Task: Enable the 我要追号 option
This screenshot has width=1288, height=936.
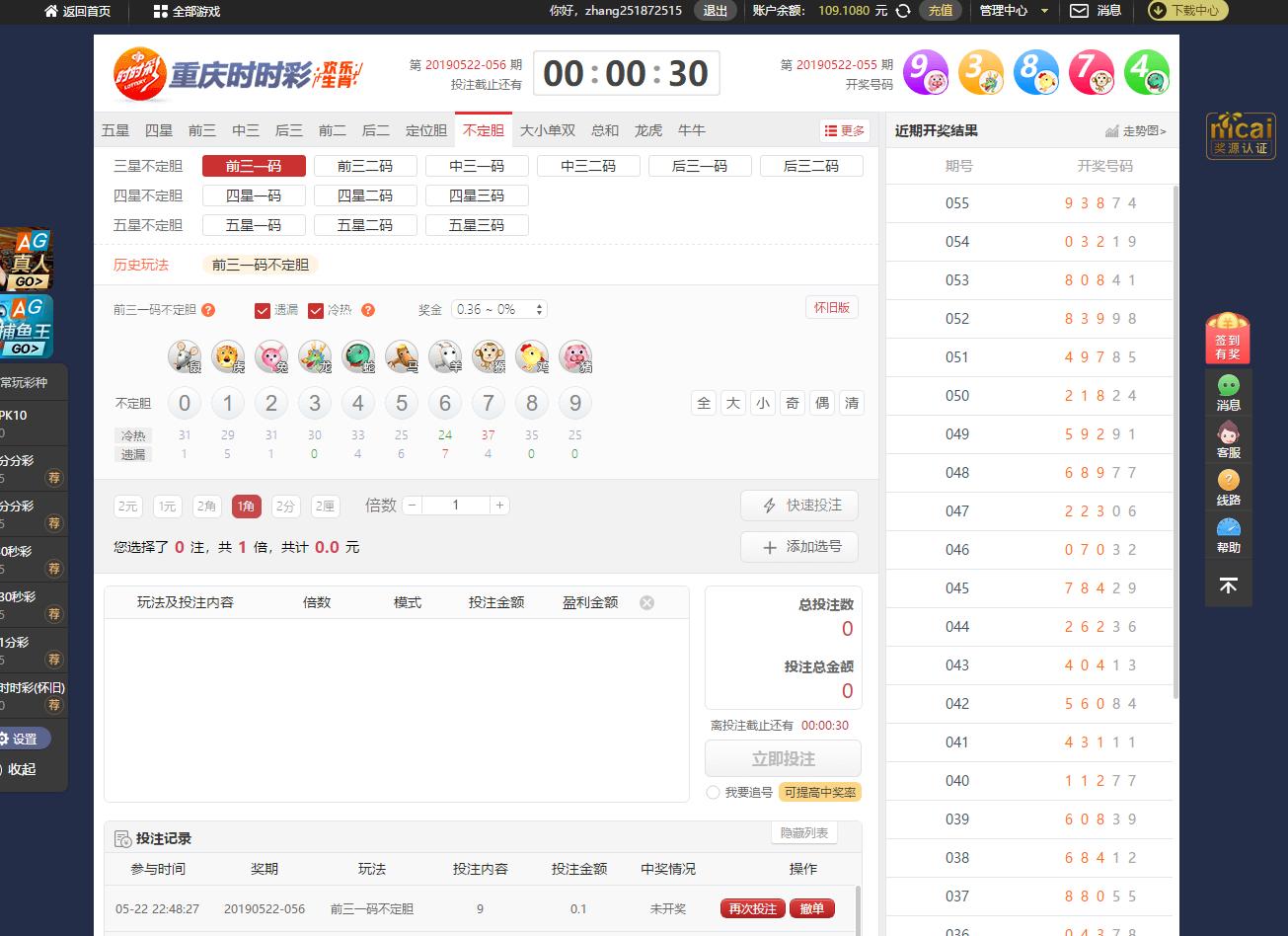Action: 713,792
